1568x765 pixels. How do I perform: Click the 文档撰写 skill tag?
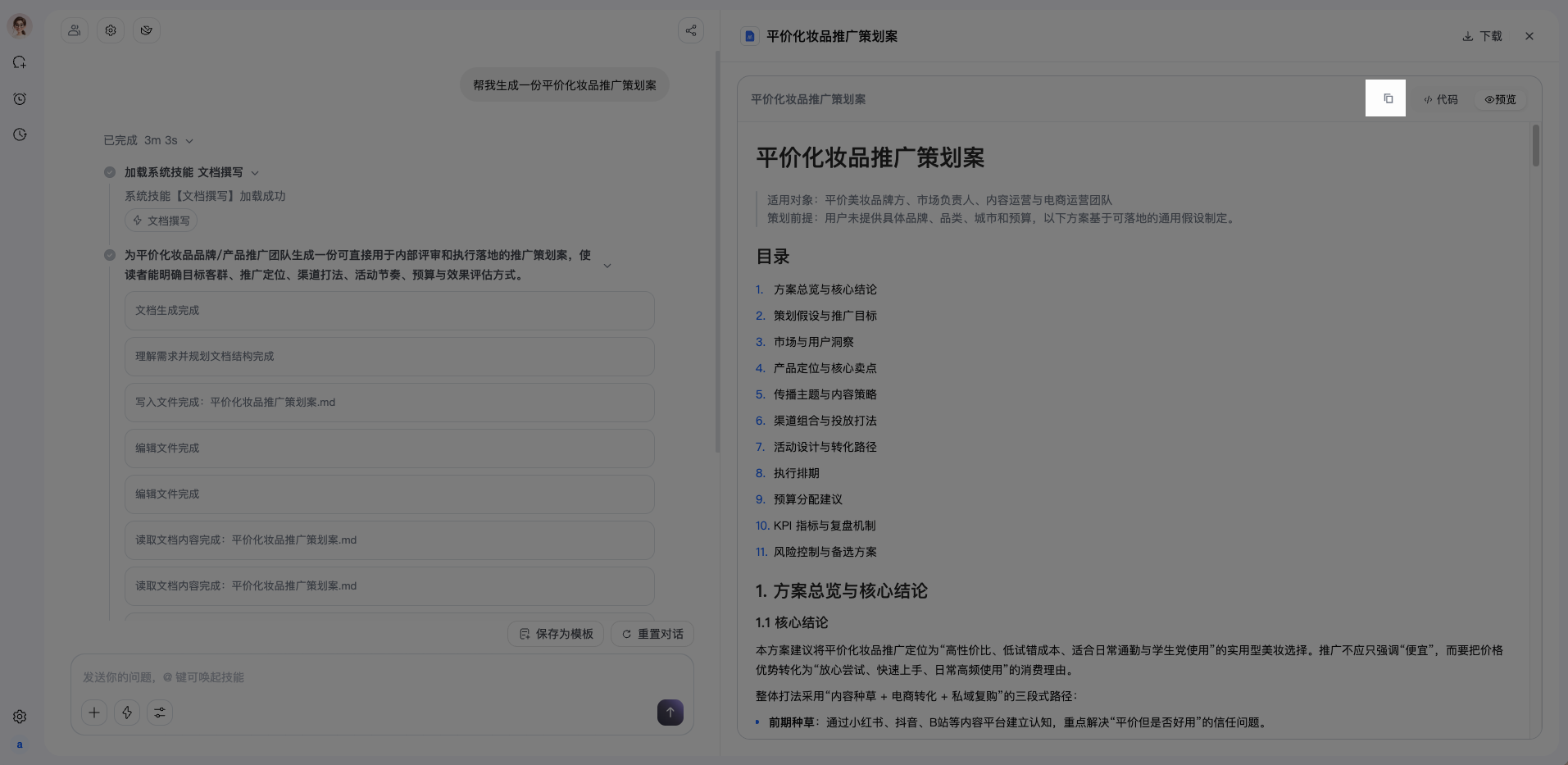pos(161,221)
